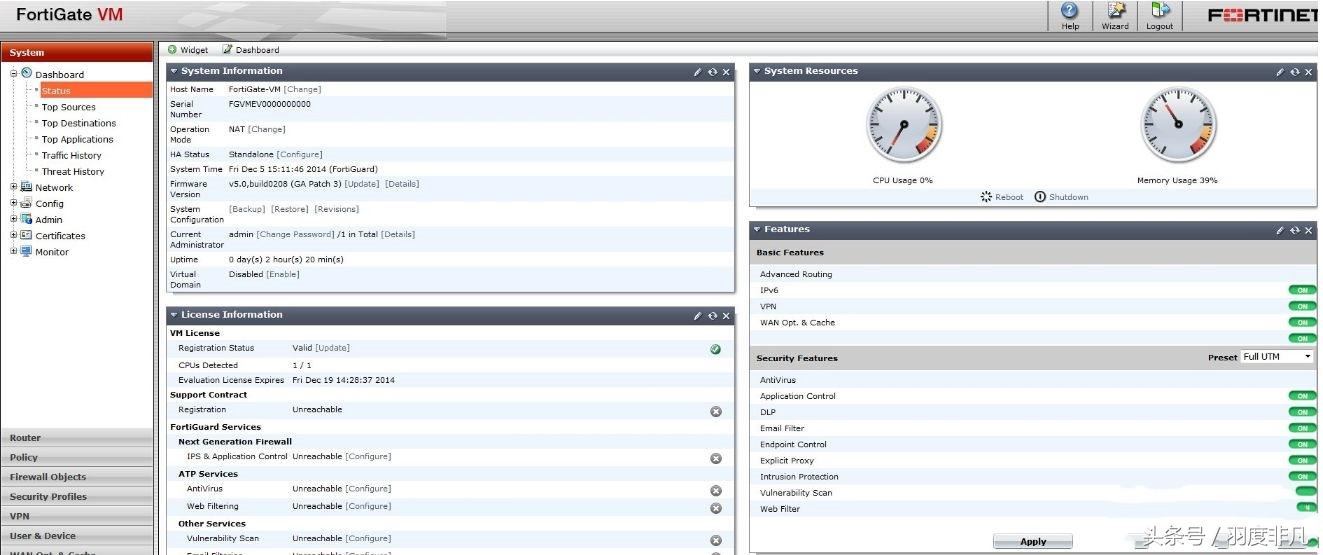This screenshot has height=555, width=1323.
Task: Toggle IPv6 feature switch
Action: [x=1301, y=291]
